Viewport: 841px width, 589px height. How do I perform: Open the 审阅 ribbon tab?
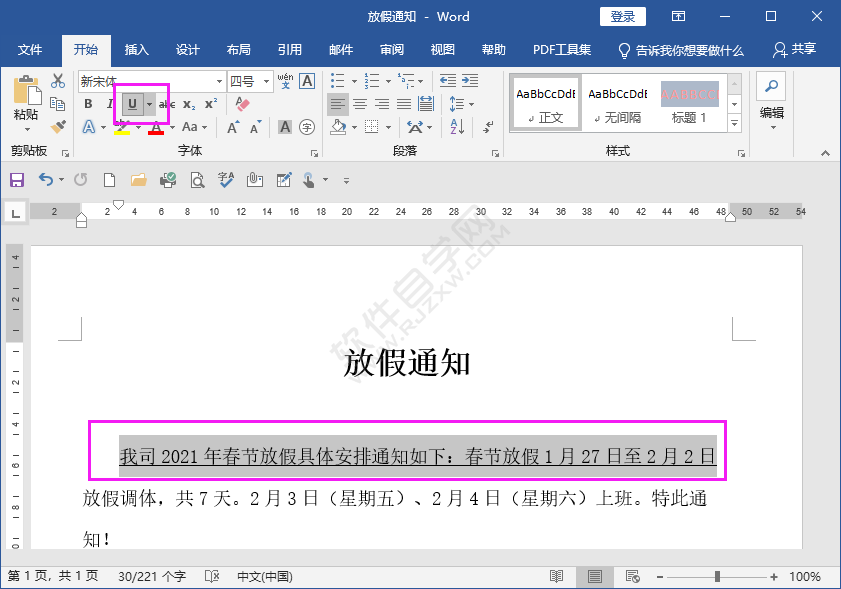pos(391,49)
